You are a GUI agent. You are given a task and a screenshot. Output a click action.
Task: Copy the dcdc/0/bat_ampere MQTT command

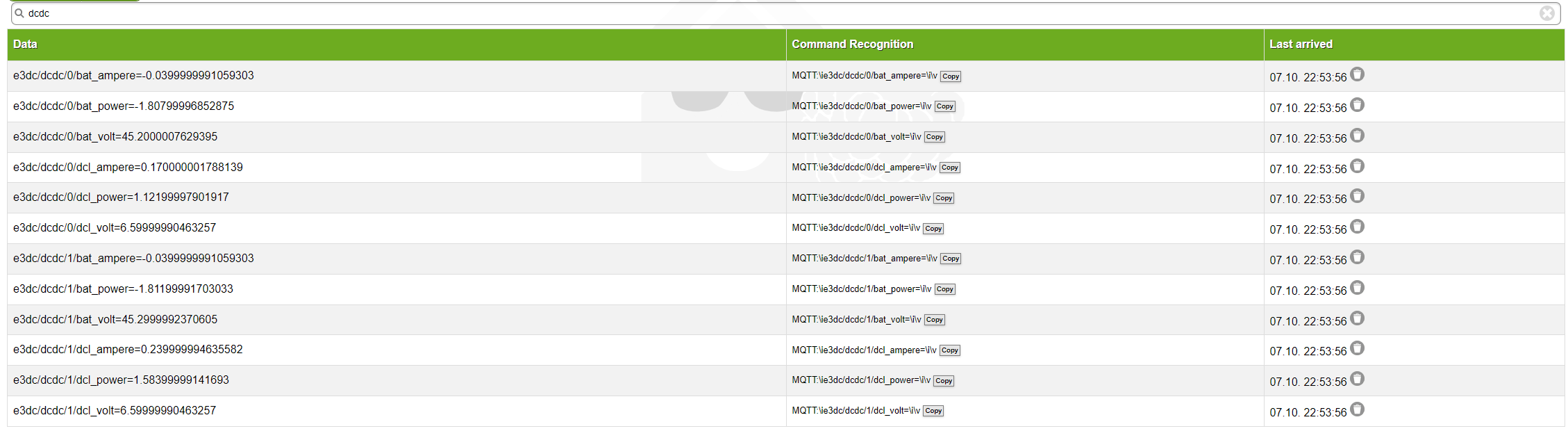[951, 76]
